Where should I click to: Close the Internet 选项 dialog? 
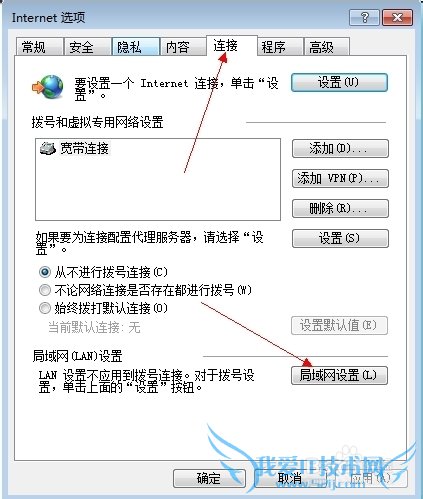point(398,17)
